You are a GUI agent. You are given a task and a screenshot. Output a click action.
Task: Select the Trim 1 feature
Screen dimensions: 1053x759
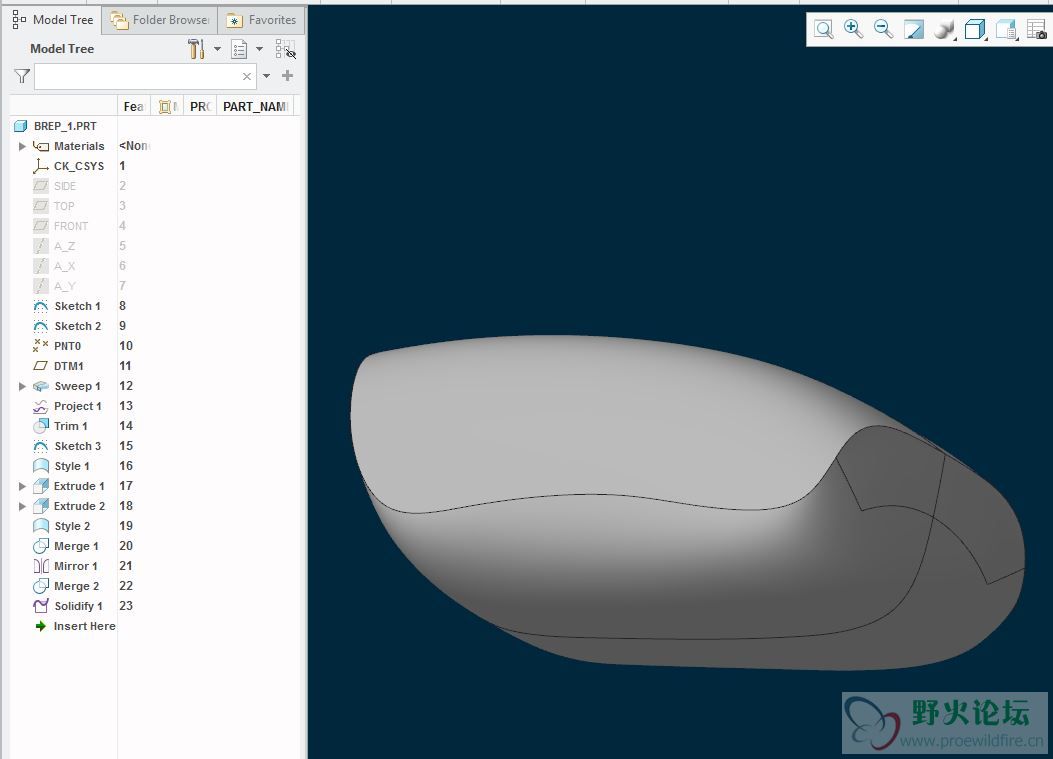(x=71, y=427)
